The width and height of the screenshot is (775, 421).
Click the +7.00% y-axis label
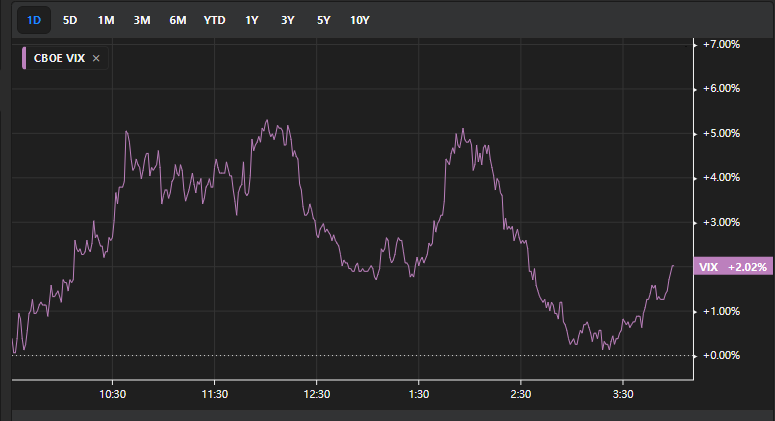720,44
